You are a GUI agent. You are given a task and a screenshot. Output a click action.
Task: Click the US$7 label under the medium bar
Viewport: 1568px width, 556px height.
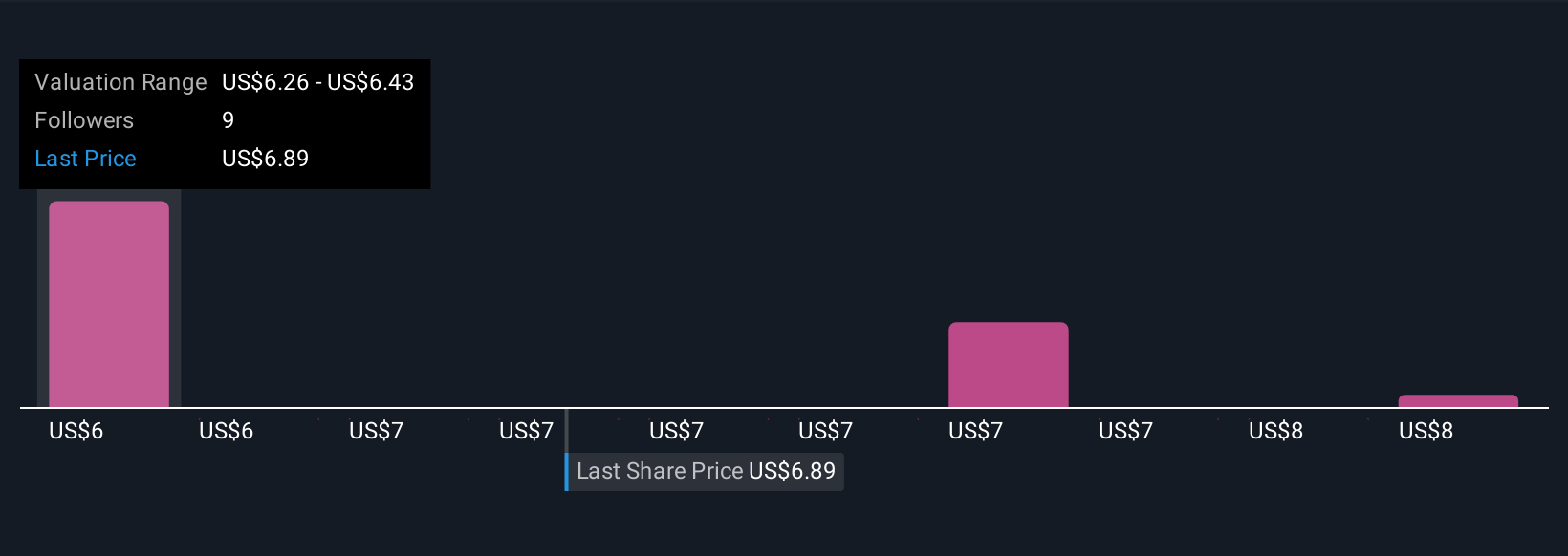tap(975, 432)
